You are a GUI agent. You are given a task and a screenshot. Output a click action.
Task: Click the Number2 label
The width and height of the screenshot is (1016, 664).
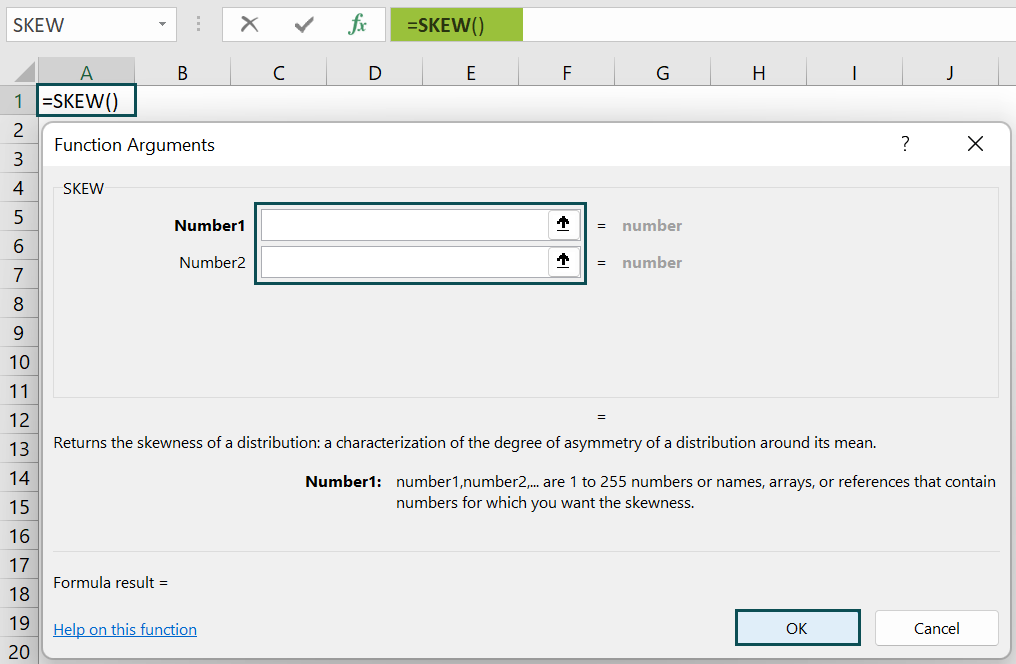tap(212, 262)
